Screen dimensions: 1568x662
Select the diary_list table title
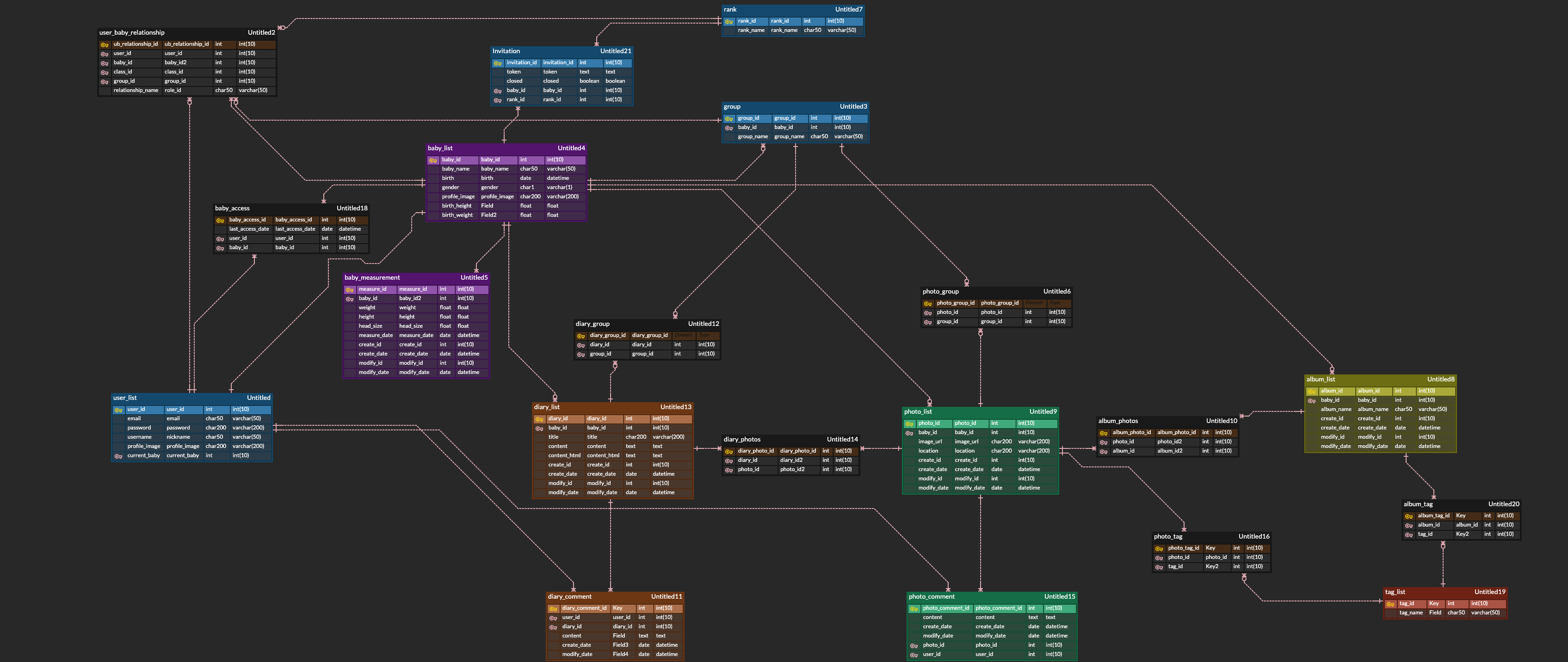(x=547, y=407)
